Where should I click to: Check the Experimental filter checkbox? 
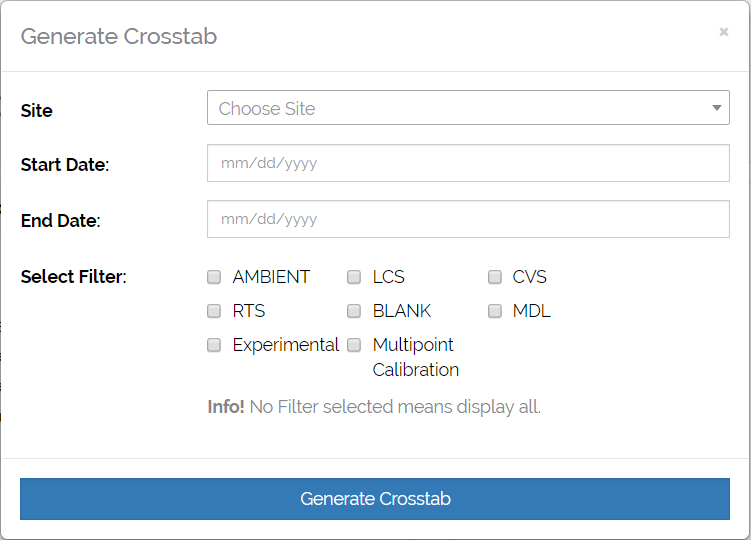pyautogui.click(x=214, y=345)
